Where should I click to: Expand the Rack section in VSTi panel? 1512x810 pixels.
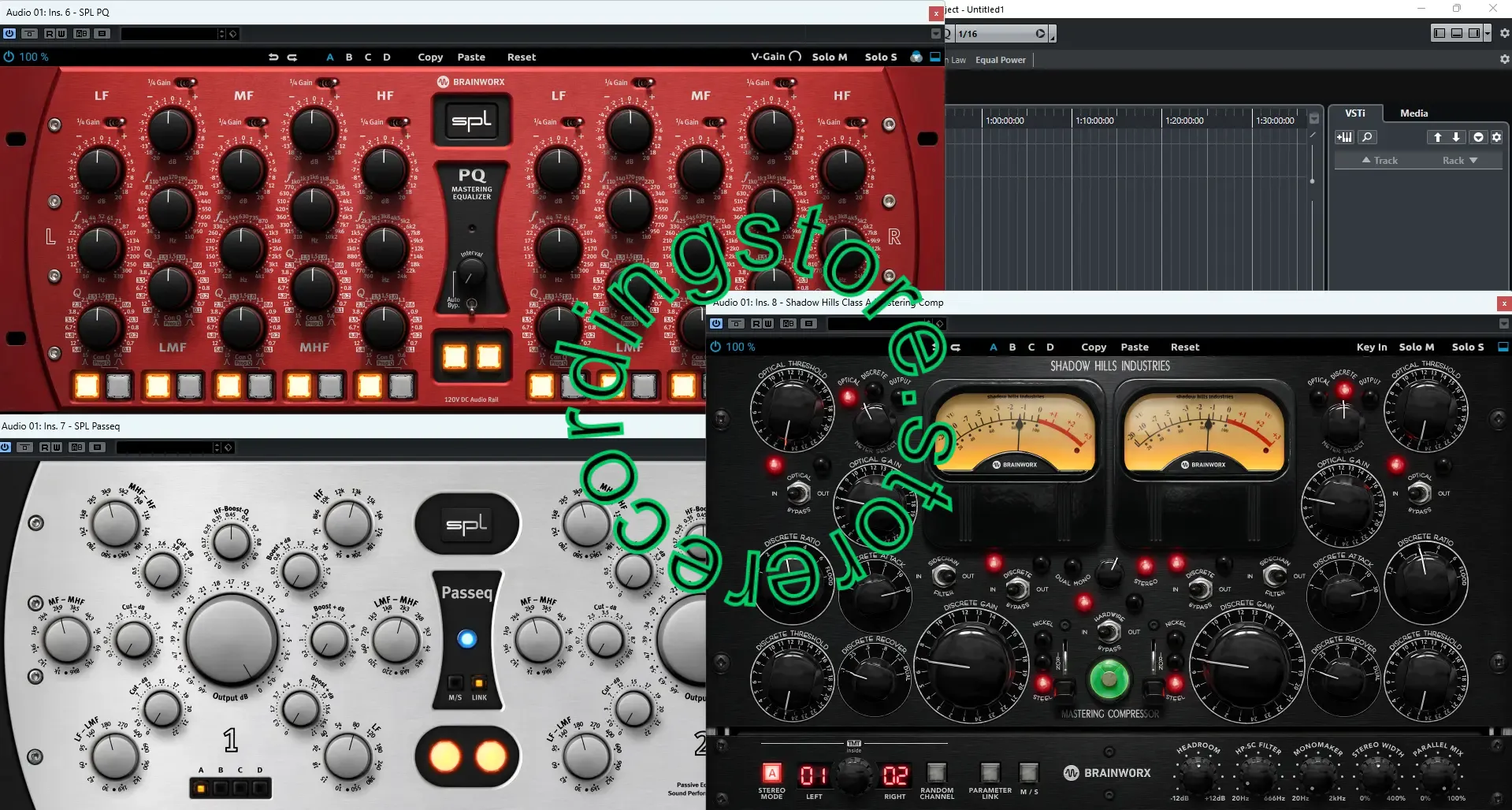(1460, 160)
